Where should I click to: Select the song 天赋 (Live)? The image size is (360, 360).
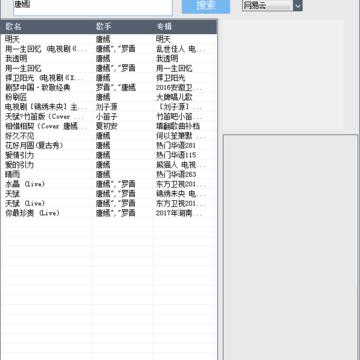25,203
